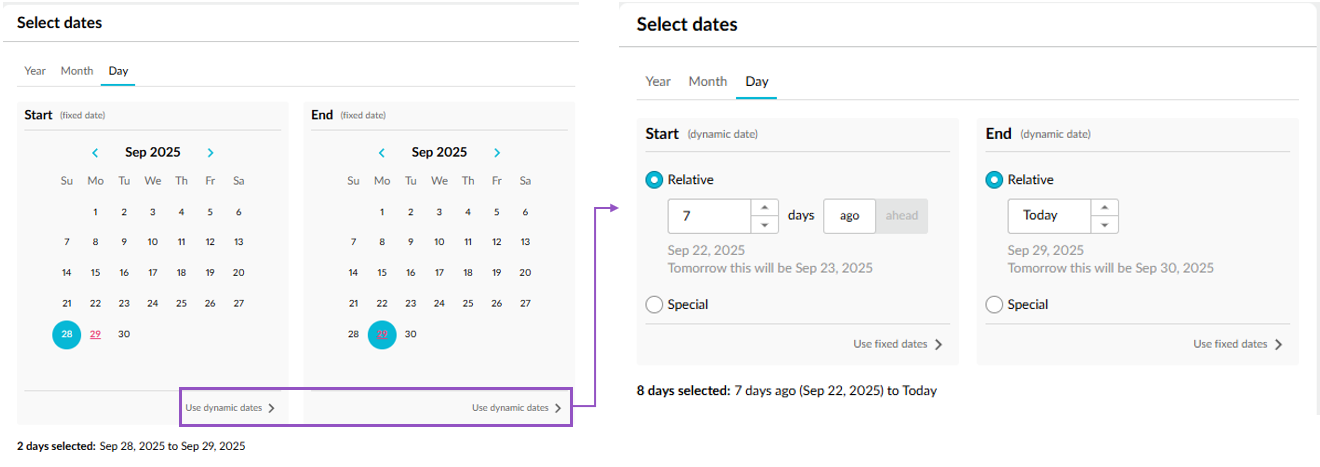Select the Special option under End

pyautogui.click(x=994, y=305)
